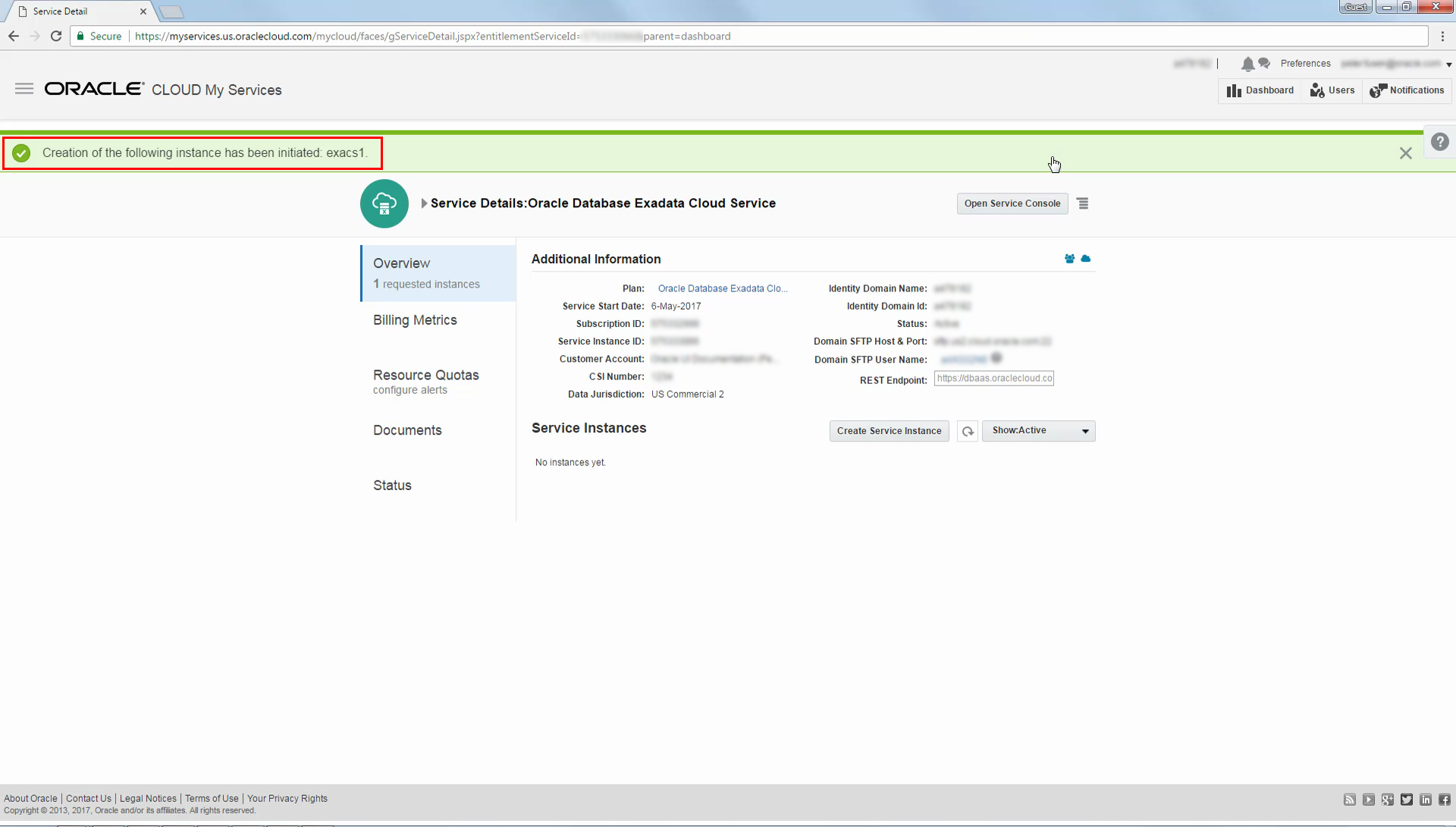This screenshot has width=1456, height=827.
Task: Select the Overview tab
Action: (x=438, y=273)
